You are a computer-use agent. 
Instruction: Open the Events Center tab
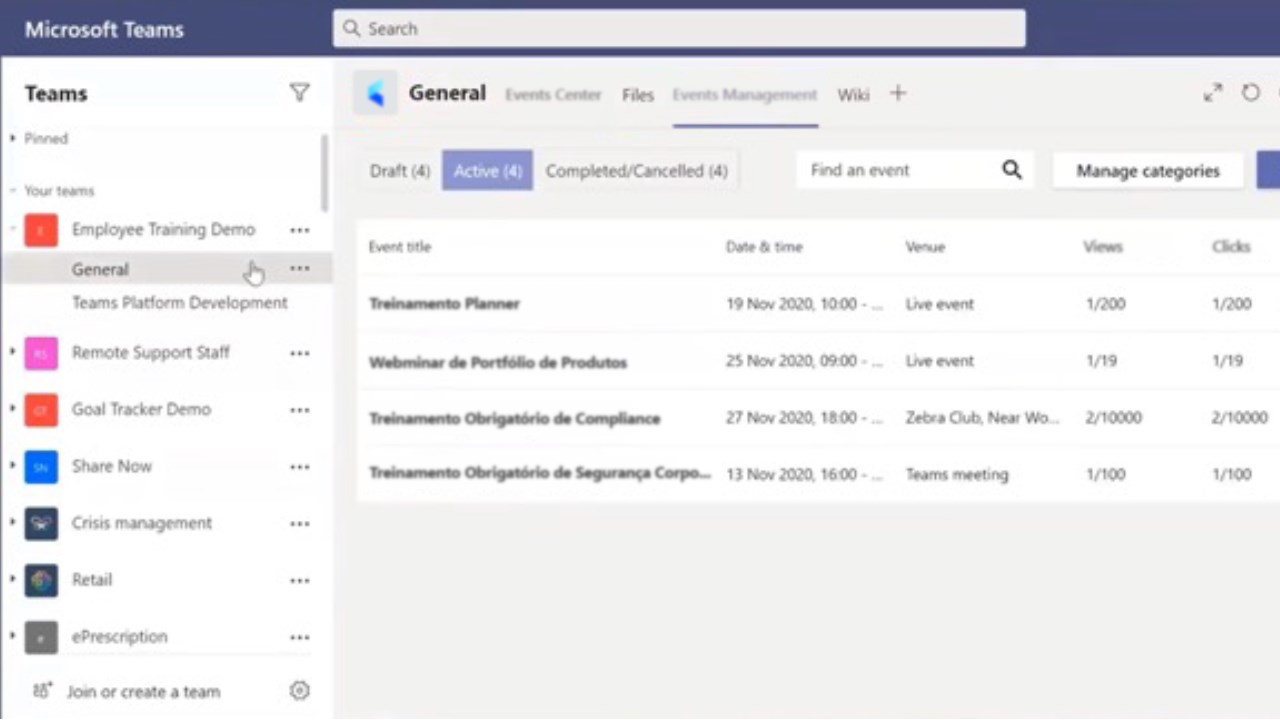coord(553,95)
